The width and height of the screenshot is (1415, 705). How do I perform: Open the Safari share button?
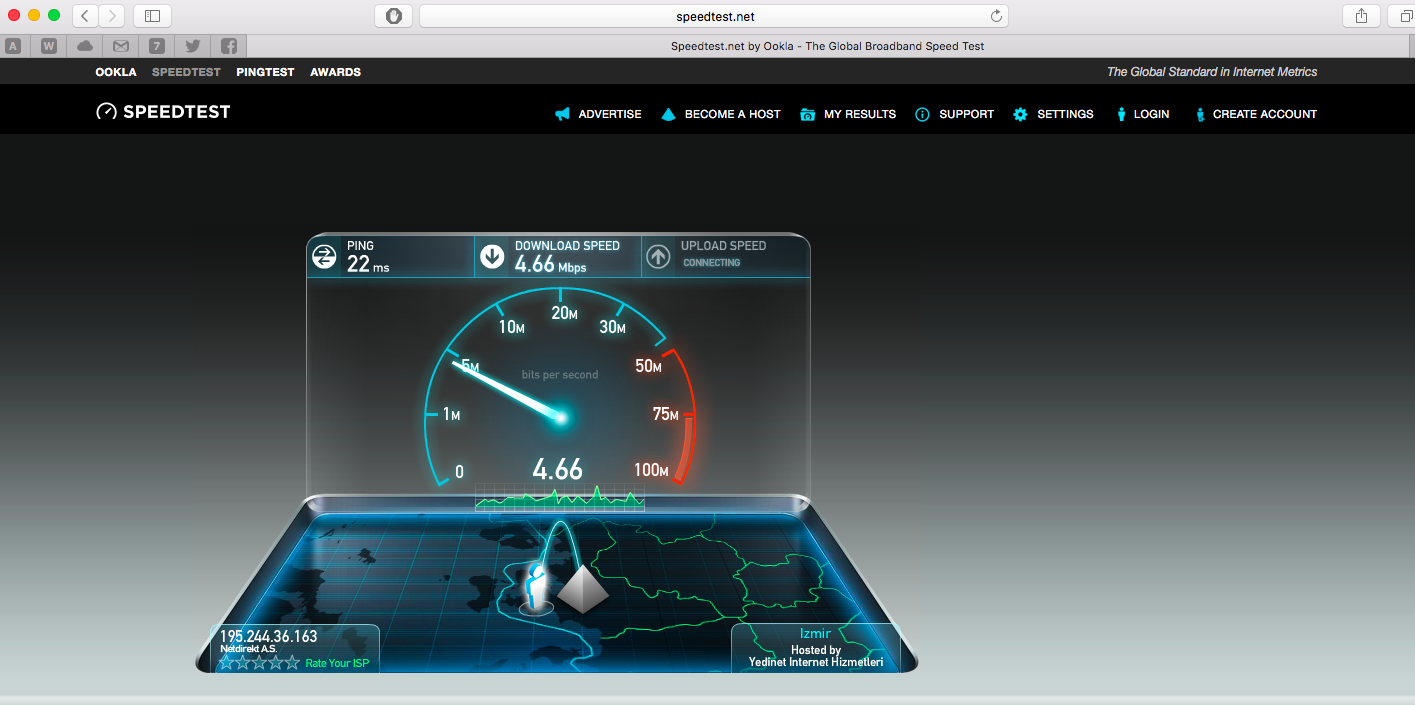[x=1361, y=15]
